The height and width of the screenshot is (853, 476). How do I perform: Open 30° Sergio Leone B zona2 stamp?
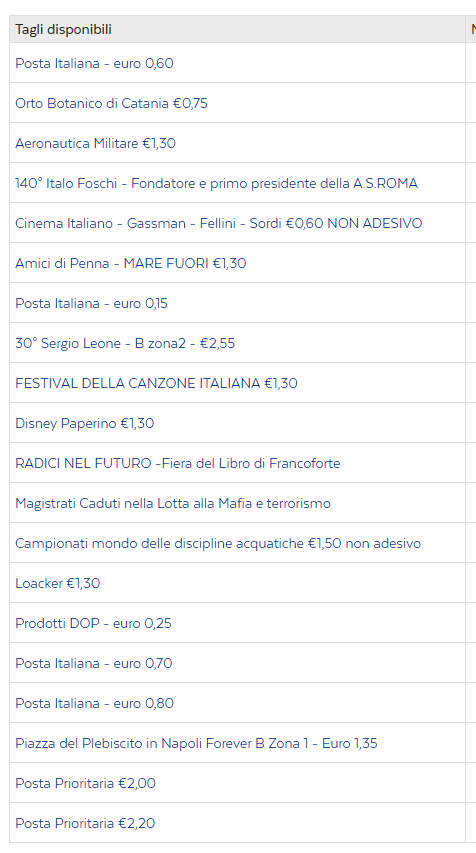(125, 343)
